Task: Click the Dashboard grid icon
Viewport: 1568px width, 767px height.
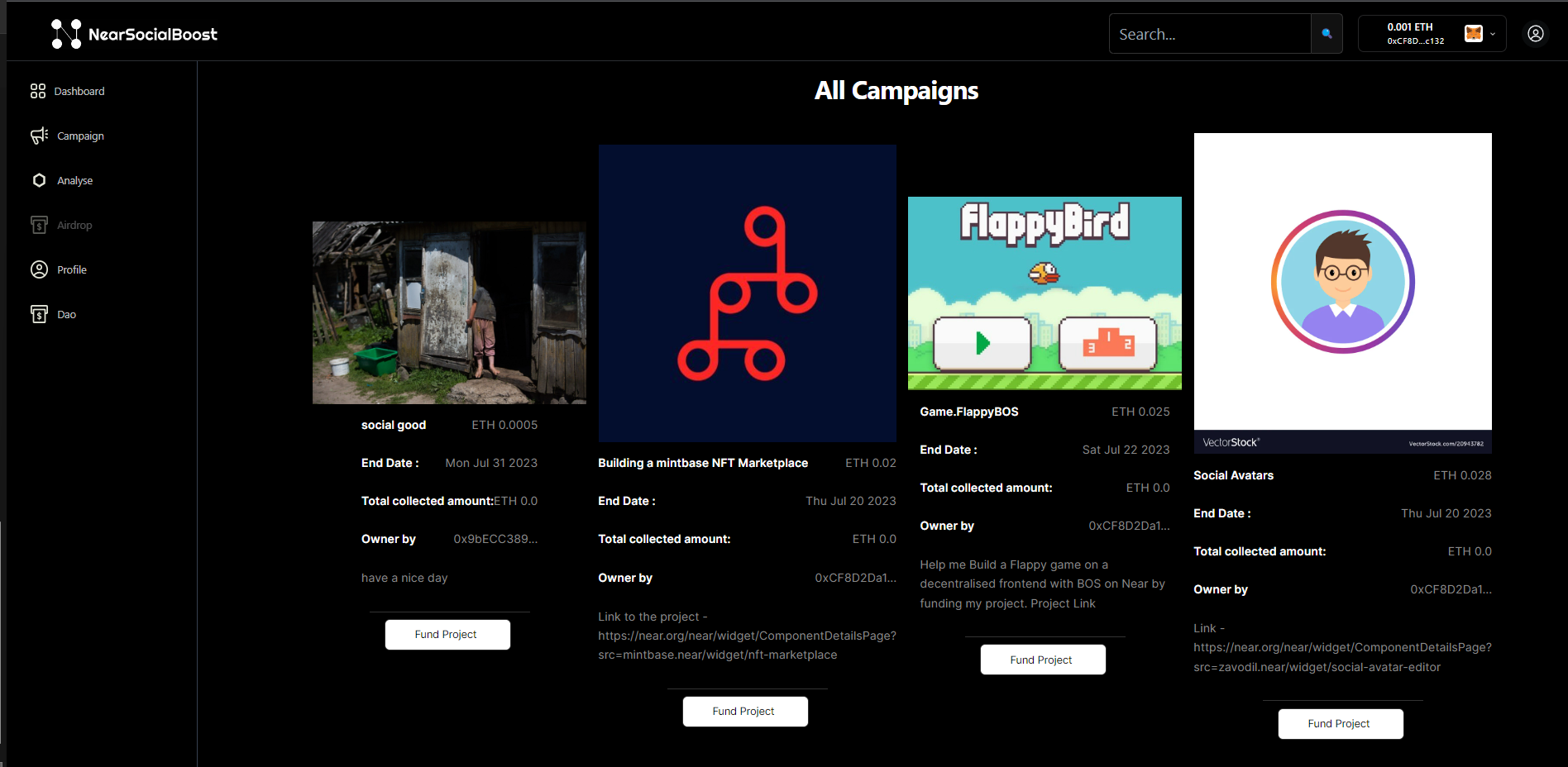Action: tap(38, 91)
